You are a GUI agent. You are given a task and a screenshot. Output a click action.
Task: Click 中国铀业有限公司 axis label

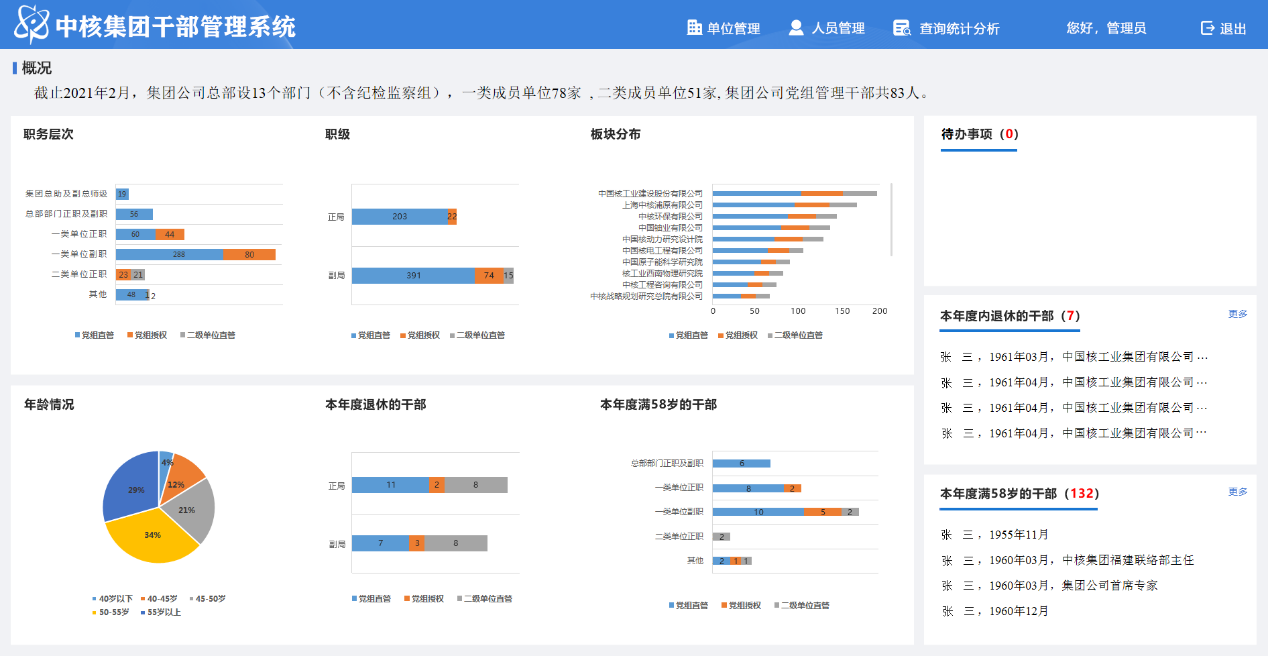[670, 227]
